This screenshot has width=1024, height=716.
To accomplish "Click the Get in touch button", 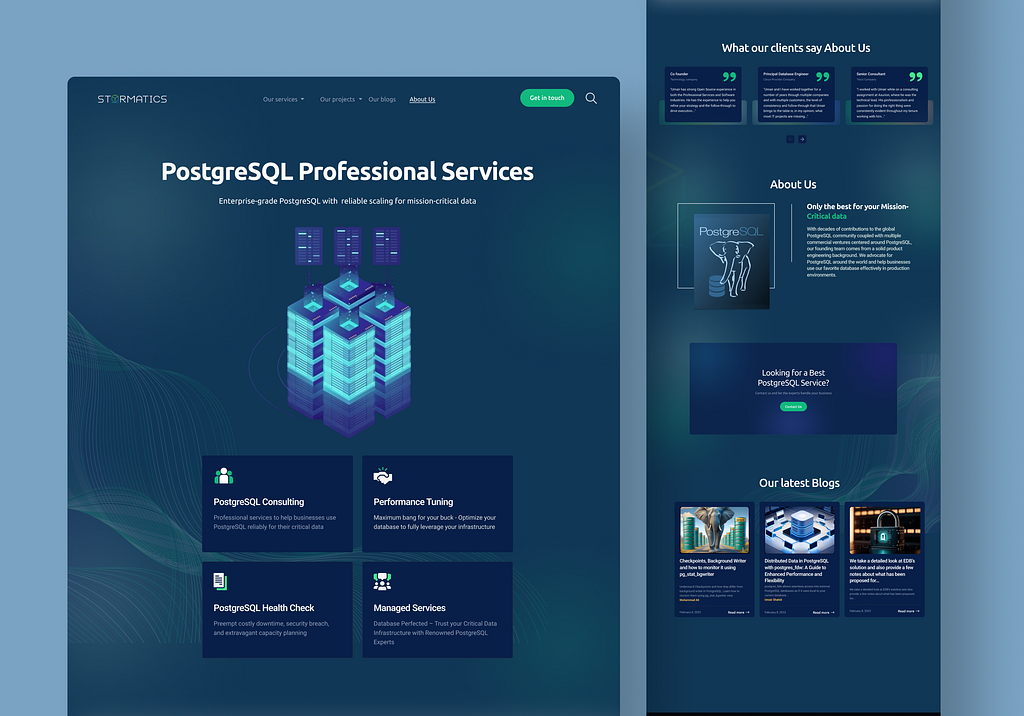I will click(547, 98).
